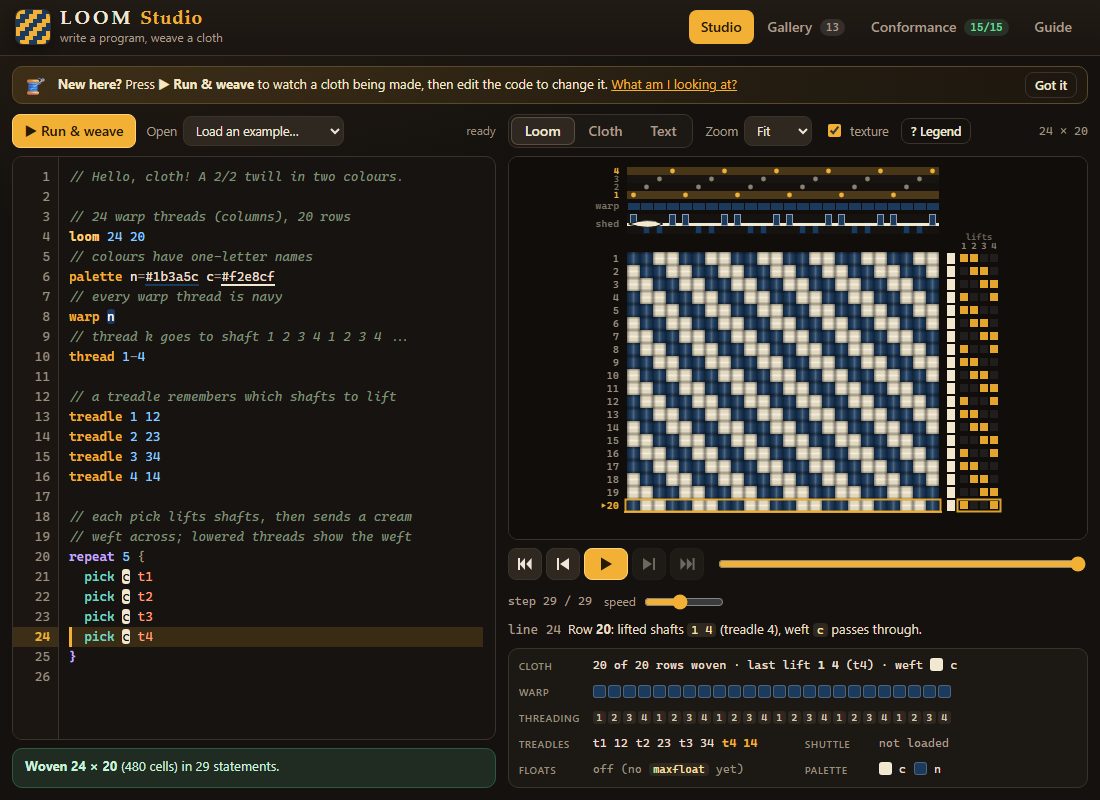Click the 't1 12' treadle entry

[x=610, y=742]
